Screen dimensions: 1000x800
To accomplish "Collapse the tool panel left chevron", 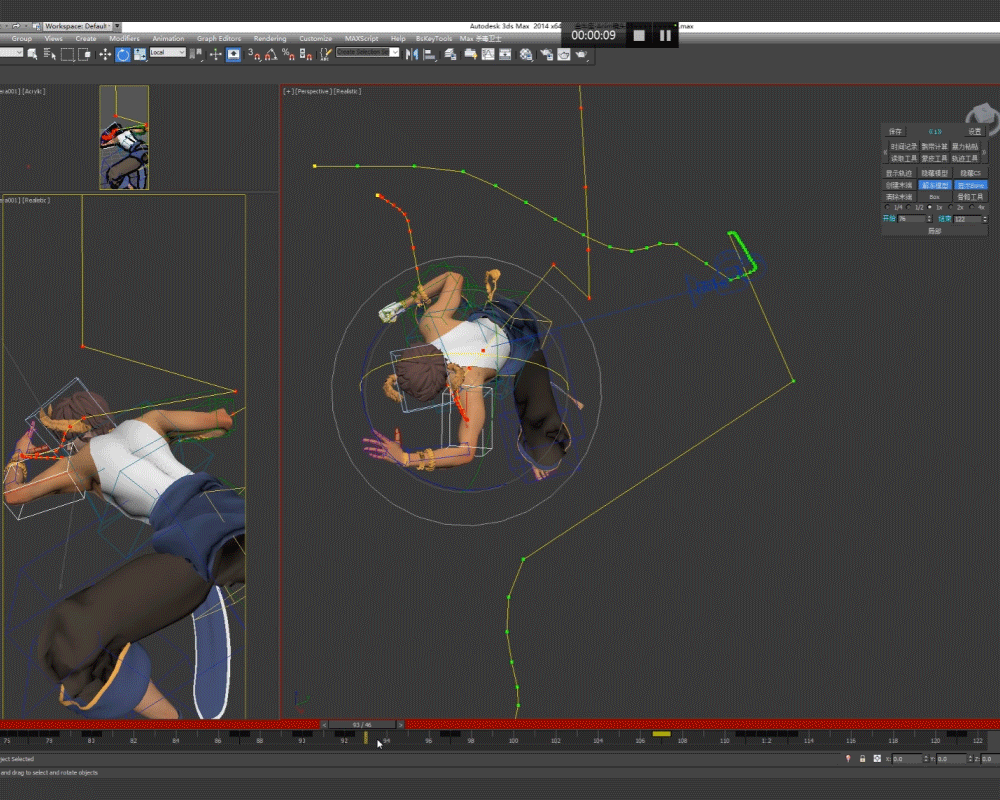I will pyautogui.click(x=885, y=152).
